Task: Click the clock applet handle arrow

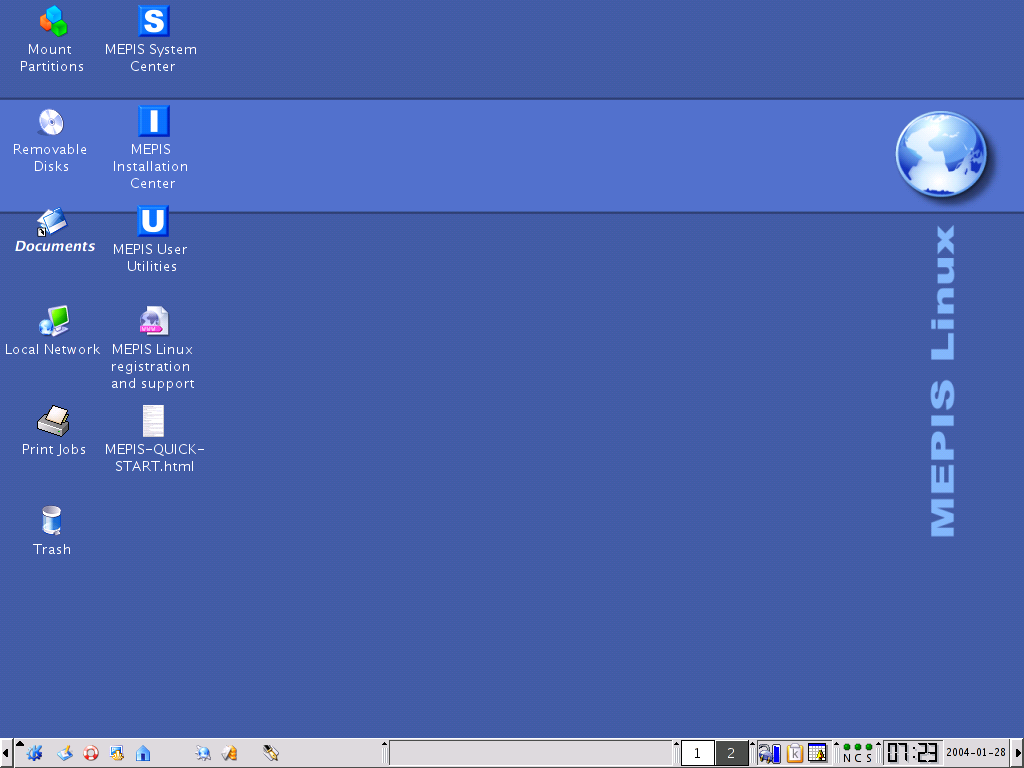Action: [x=878, y=744]
